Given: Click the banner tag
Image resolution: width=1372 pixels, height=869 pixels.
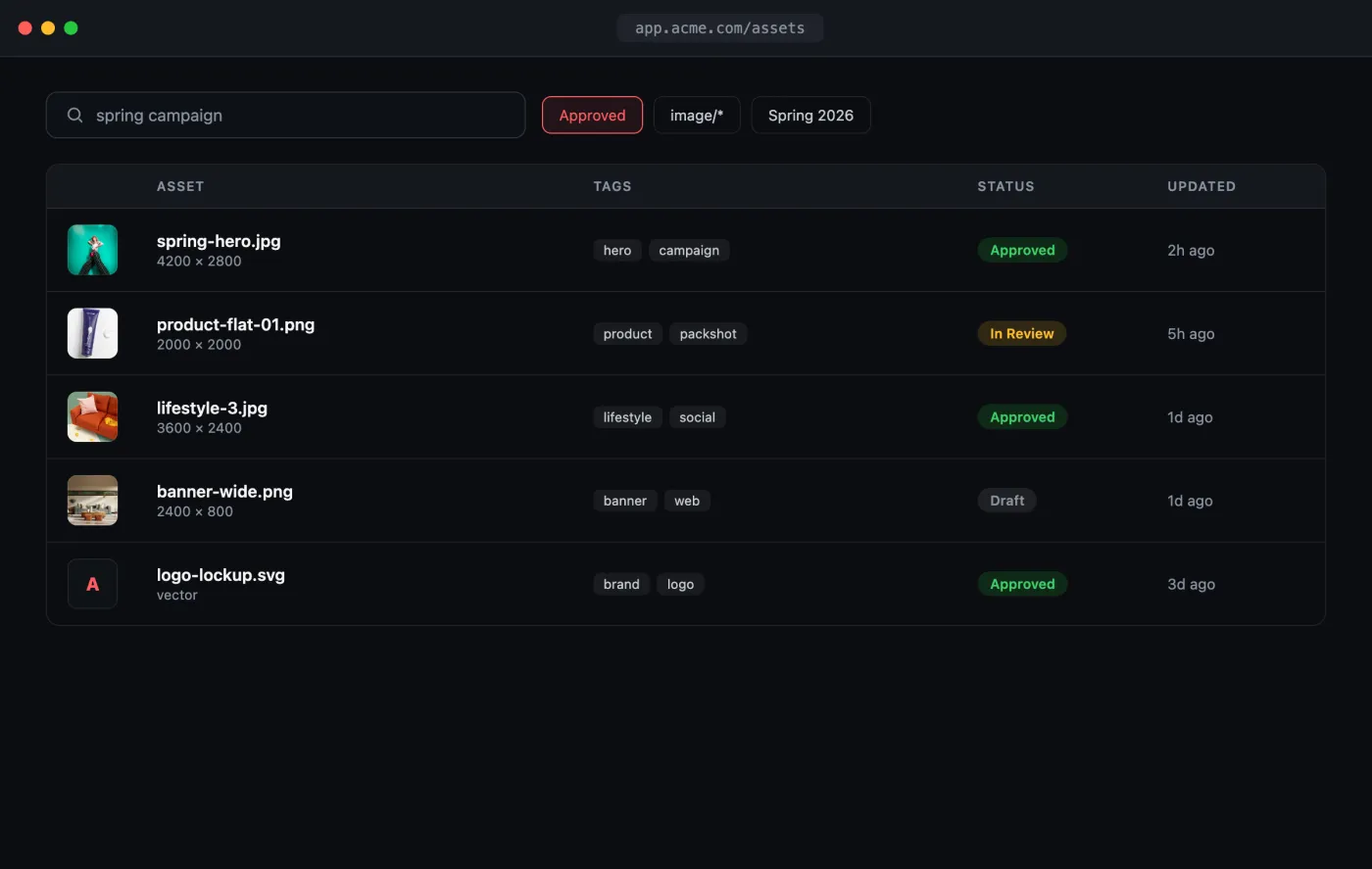Looking at the screenshot, I should click(x=625, y=501).
